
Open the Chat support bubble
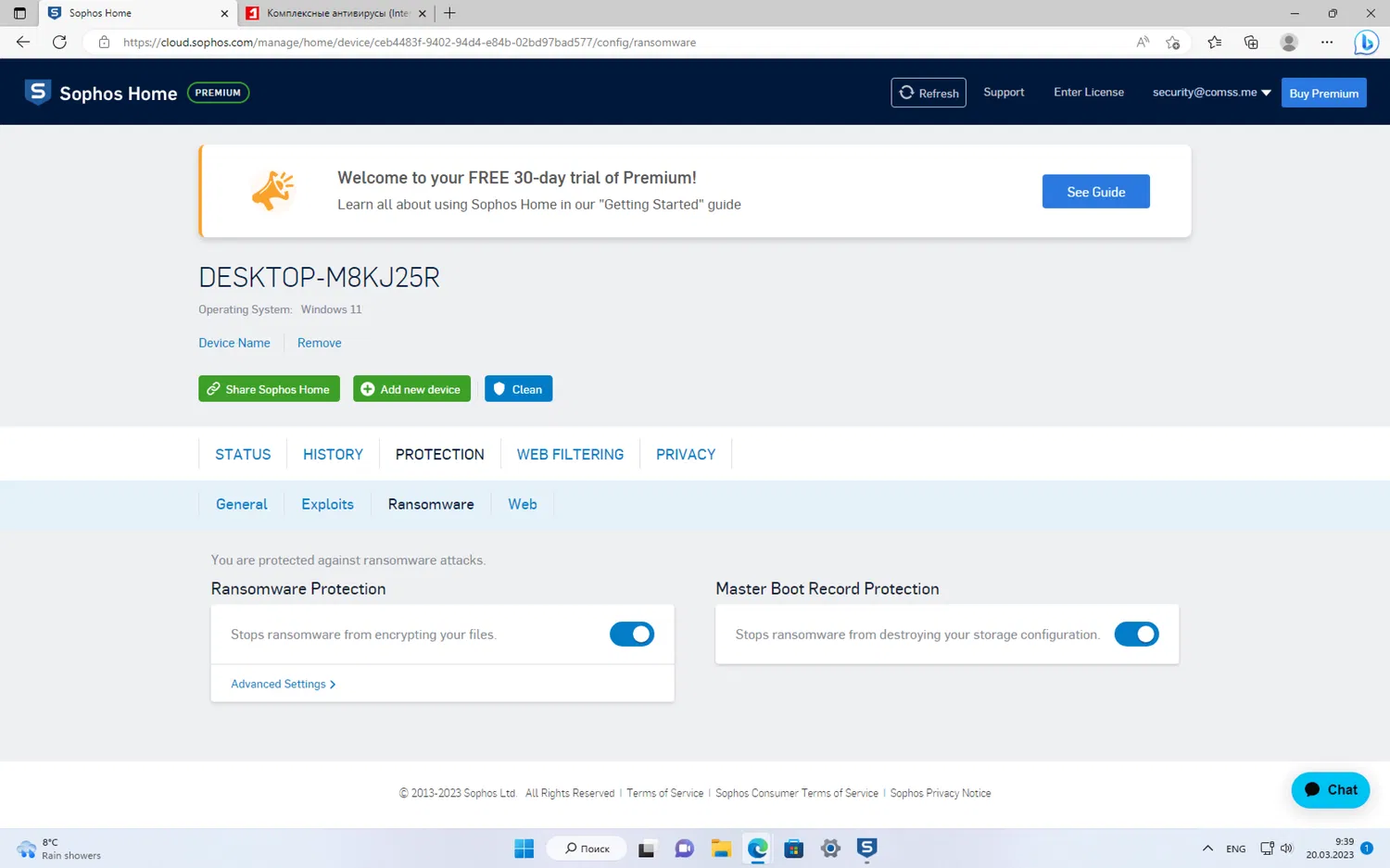(x=1331, y=790)
